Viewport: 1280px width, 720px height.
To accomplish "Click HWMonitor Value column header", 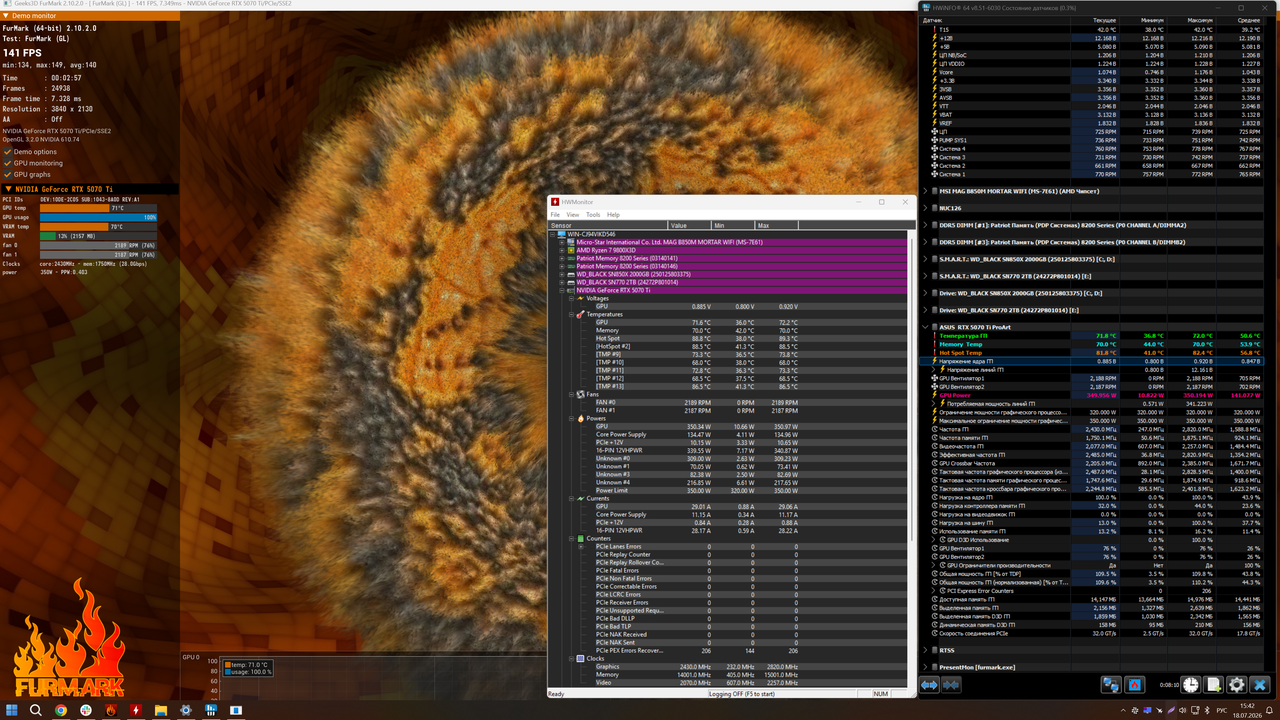I will click(x=691, y=226).
